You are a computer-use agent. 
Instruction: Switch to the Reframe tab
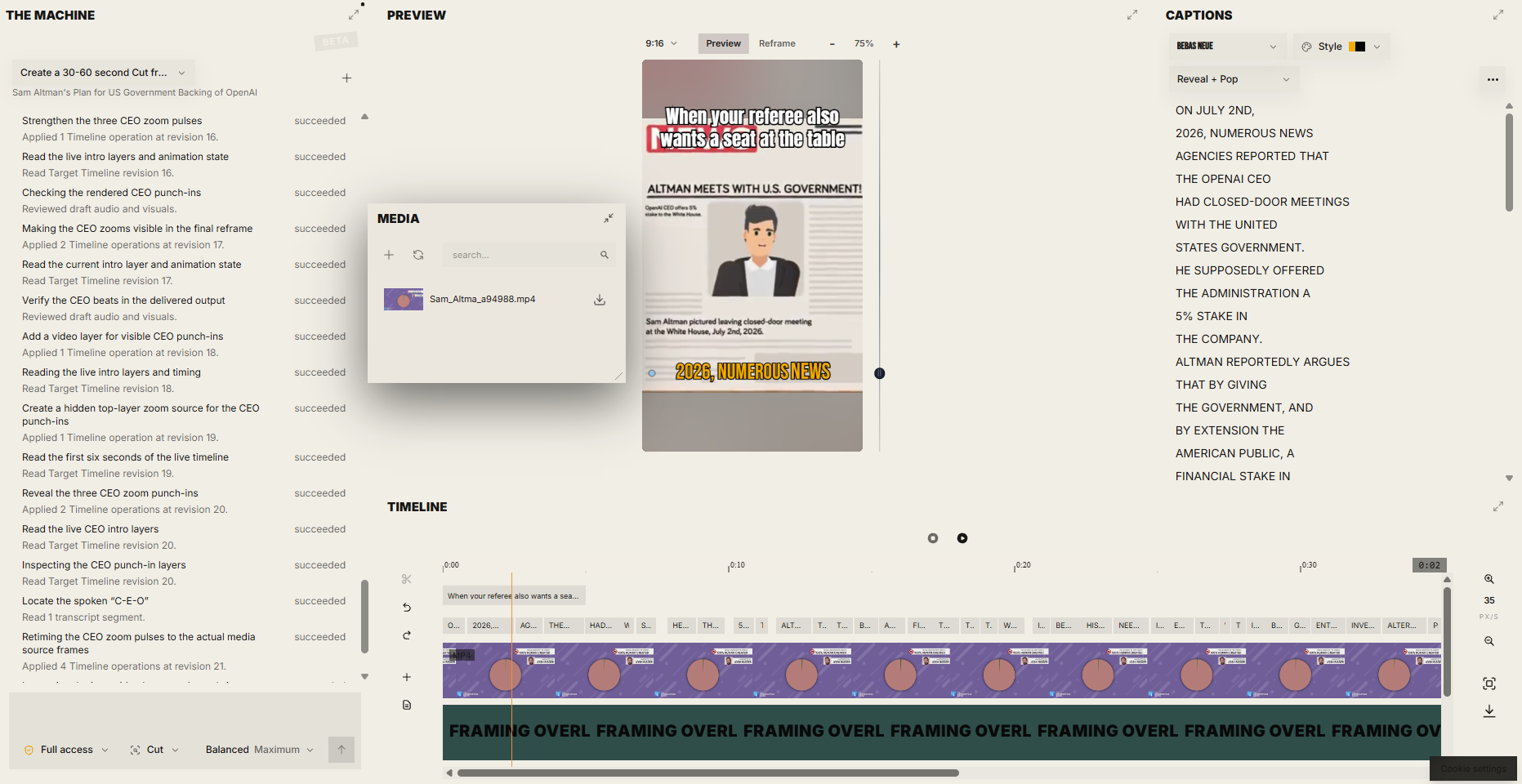[777, 43]
